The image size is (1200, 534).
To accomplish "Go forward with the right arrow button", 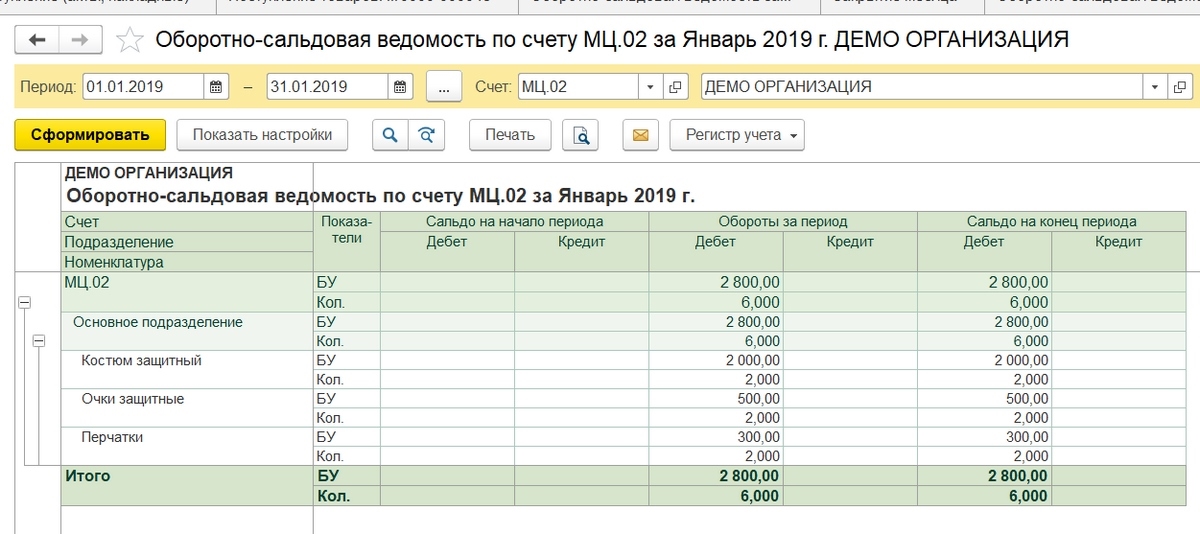I will tap(80, 40).
